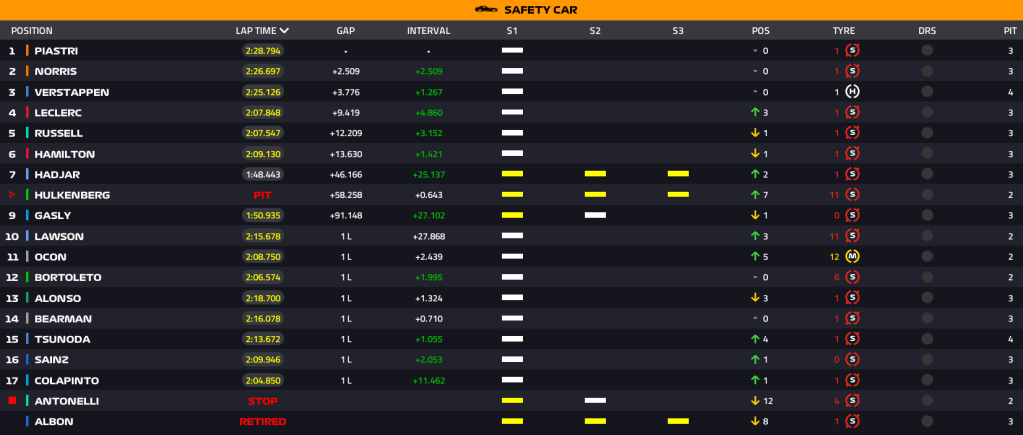Click Piastri's lap time 2:28.794

(264, 50)
